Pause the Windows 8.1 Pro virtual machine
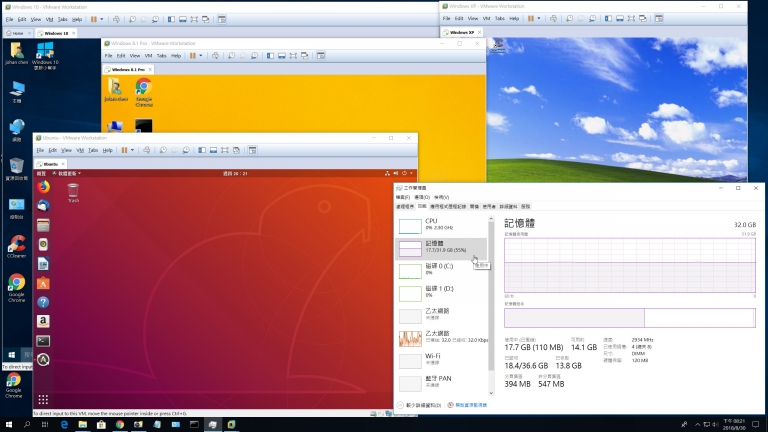The height and width of the screenshot is (432, 768). [x=193, y=56]
